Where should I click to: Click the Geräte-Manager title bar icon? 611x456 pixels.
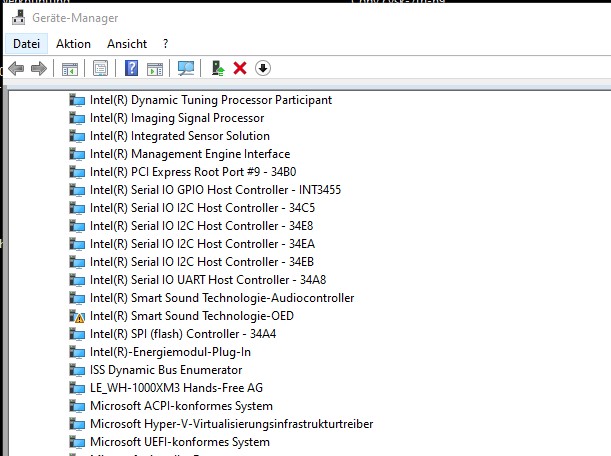18,18
